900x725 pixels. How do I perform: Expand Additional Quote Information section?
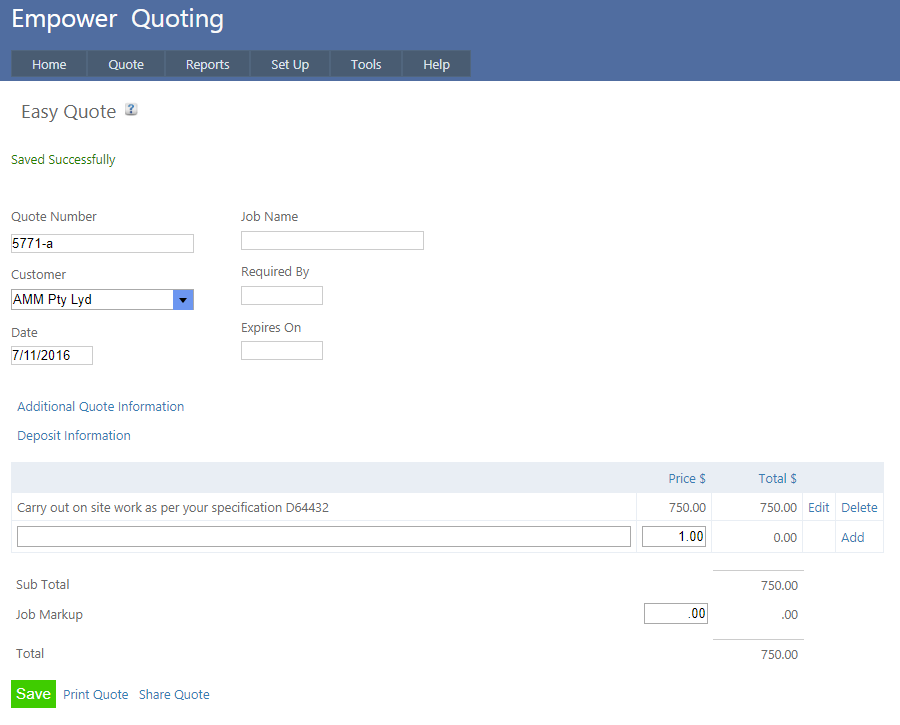[x=101, y=407]
